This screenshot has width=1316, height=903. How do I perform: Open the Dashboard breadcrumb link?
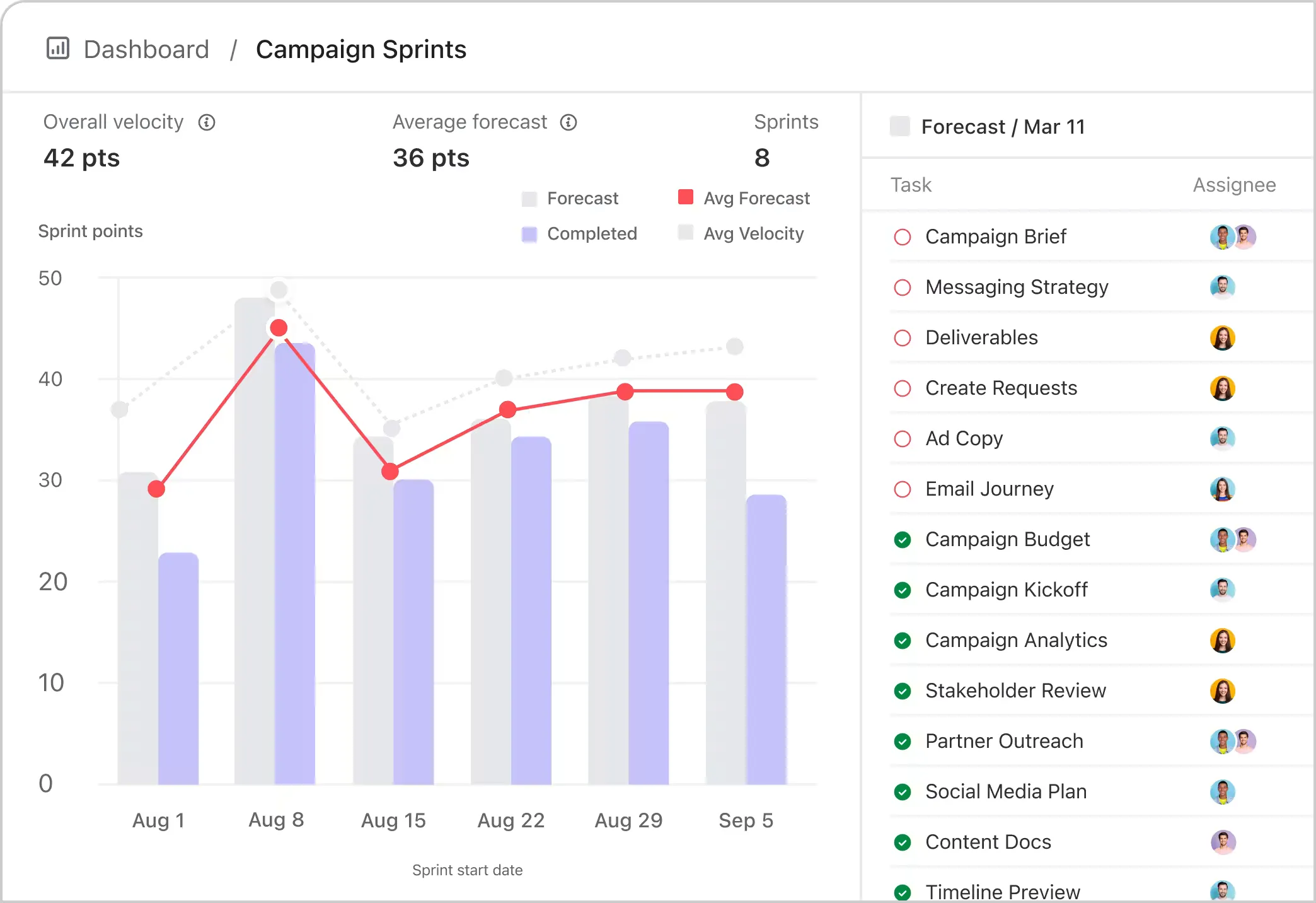click(146, 49)
